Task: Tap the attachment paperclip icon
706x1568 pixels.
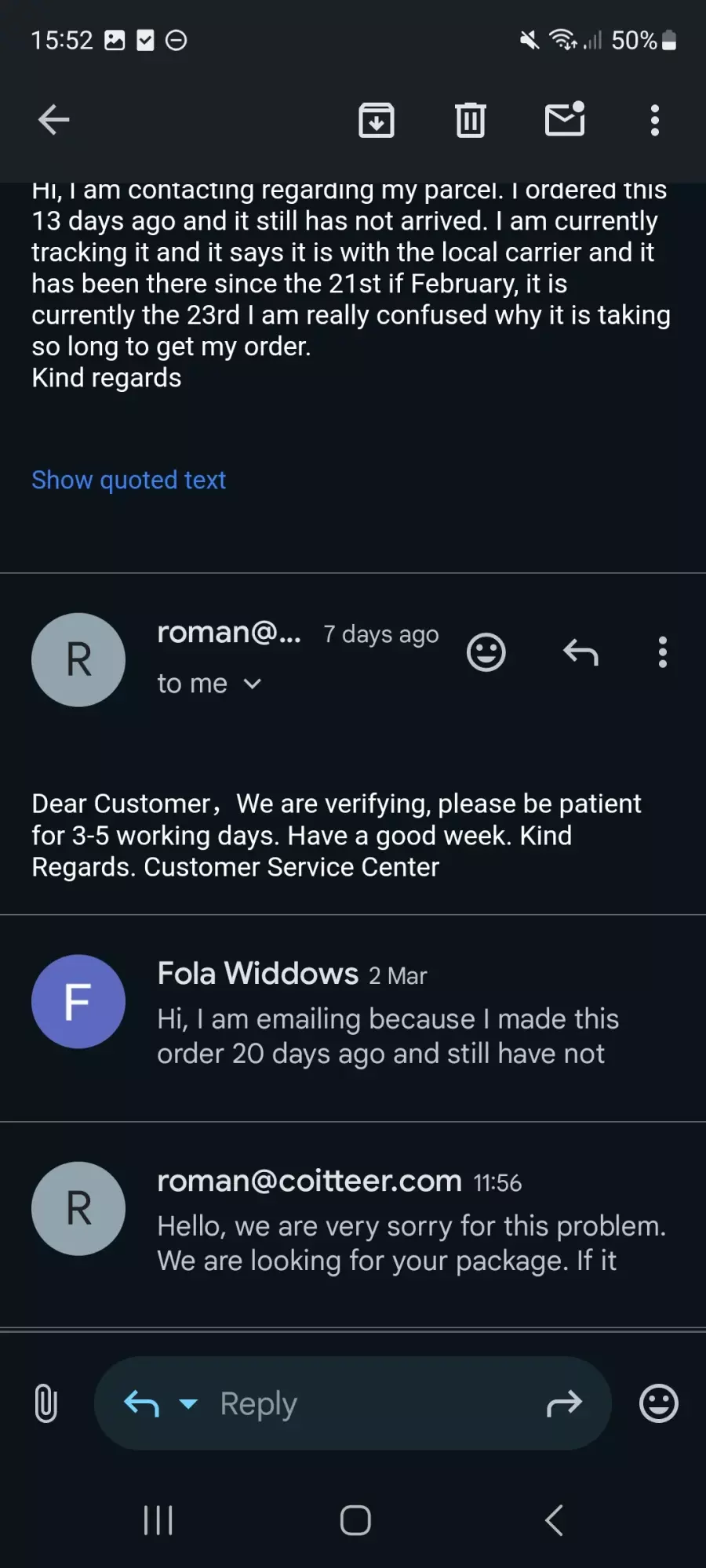Action: point(46,1403)
